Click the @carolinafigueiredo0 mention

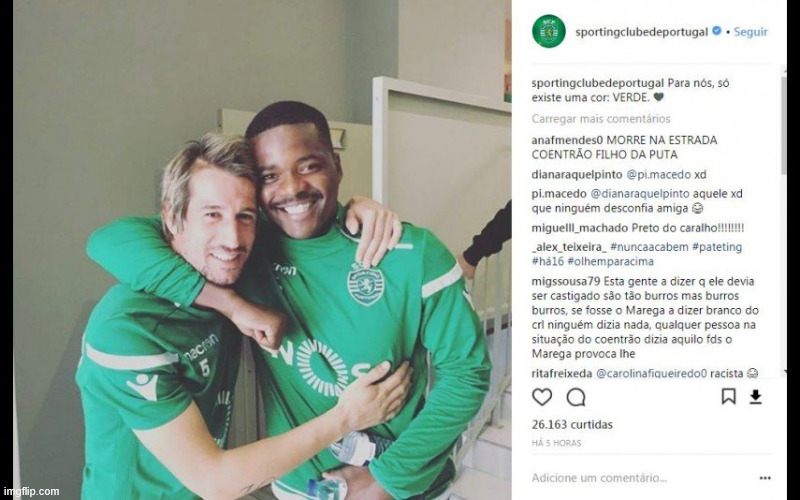[x=652, y=373]
